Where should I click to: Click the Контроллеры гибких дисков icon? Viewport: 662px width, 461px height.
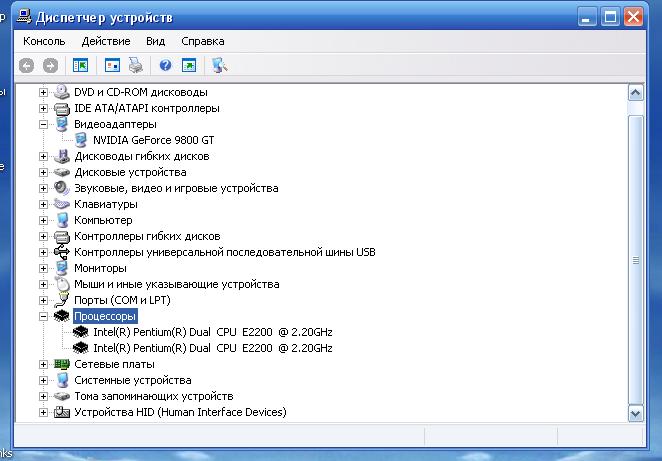tap(62, 236)
